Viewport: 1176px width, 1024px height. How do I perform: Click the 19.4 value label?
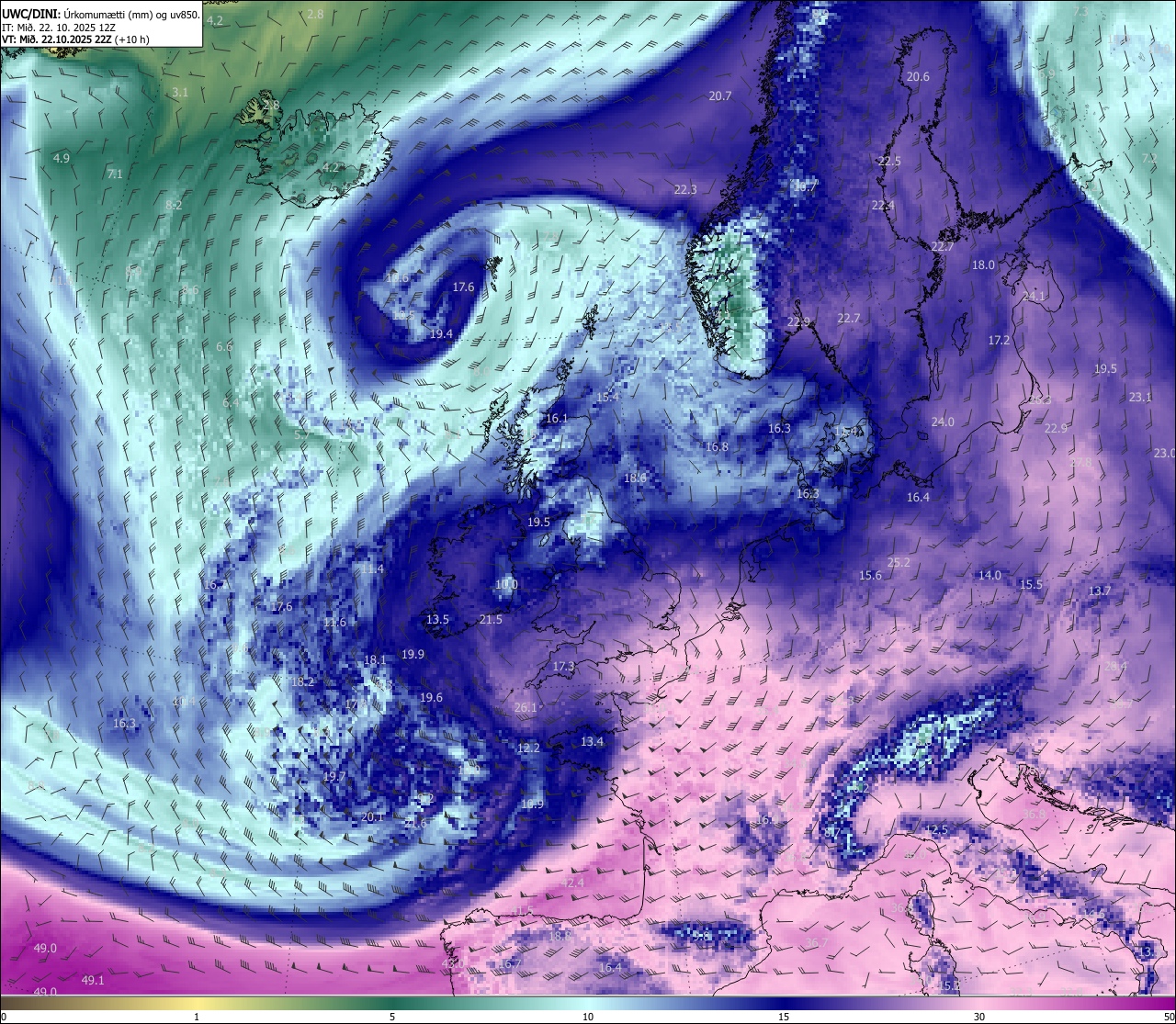(x=441, y=334)
